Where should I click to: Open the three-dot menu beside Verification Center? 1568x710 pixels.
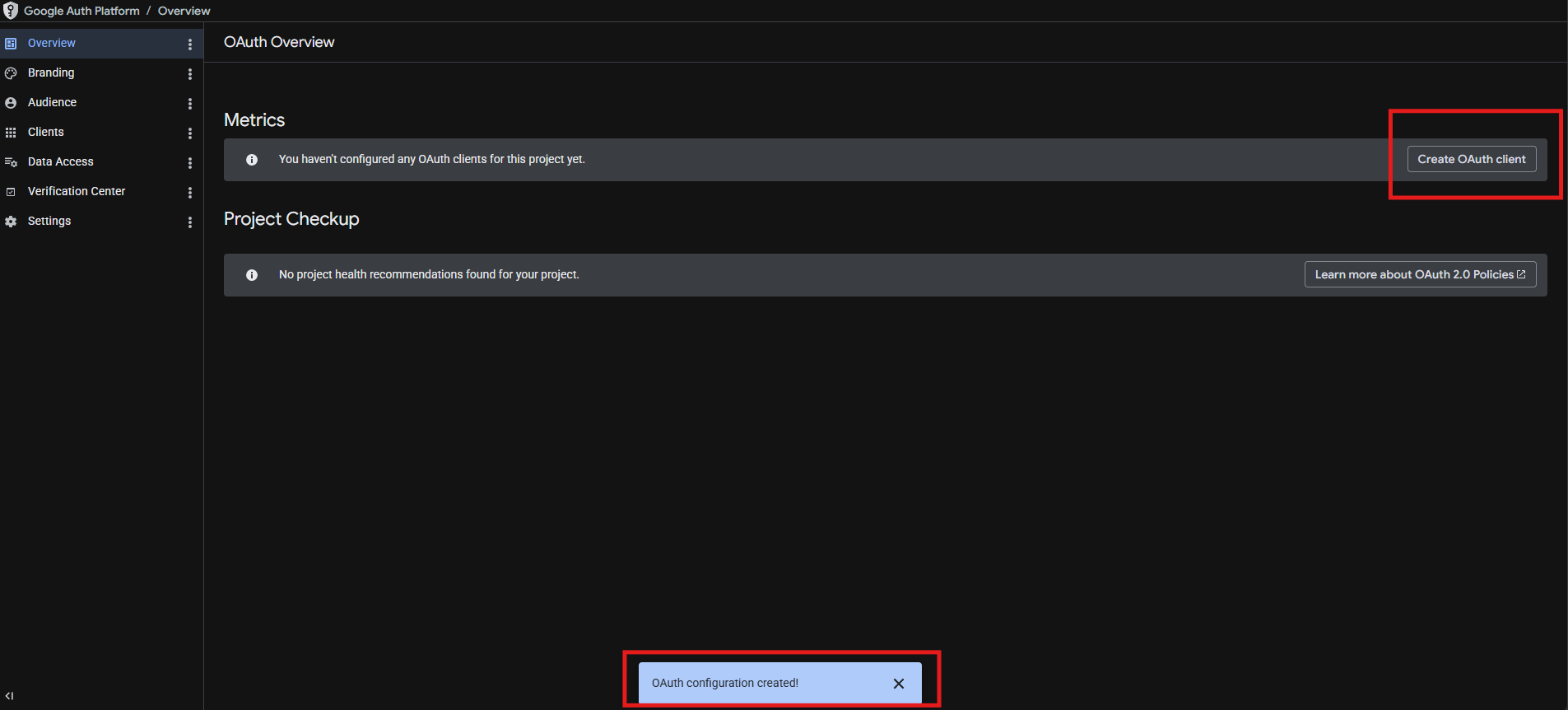coord(190,192)
